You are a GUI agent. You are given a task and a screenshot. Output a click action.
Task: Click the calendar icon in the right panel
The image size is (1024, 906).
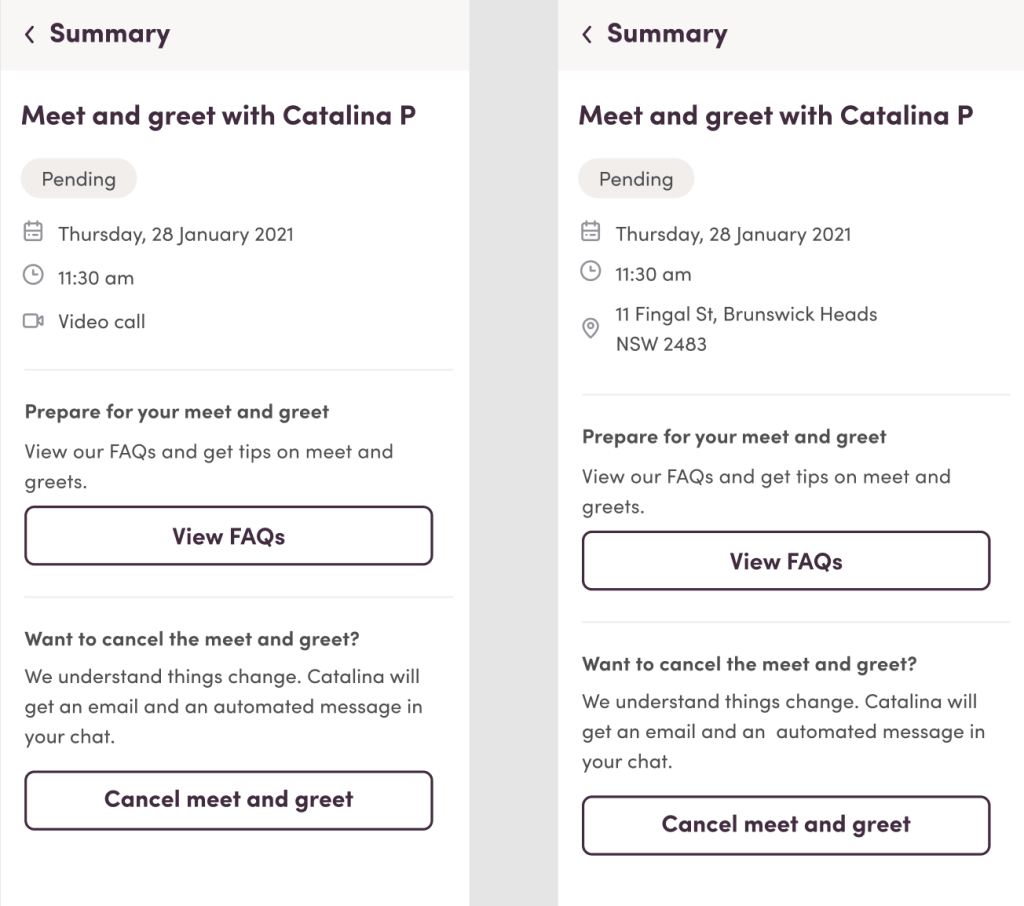point(591,232)
